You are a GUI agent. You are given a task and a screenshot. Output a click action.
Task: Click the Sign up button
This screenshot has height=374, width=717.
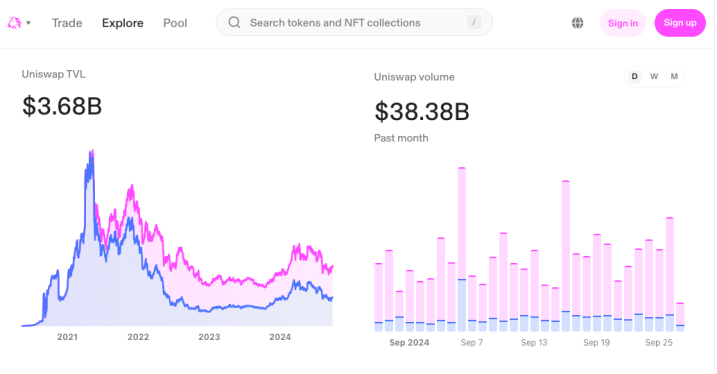pos(680,23)
